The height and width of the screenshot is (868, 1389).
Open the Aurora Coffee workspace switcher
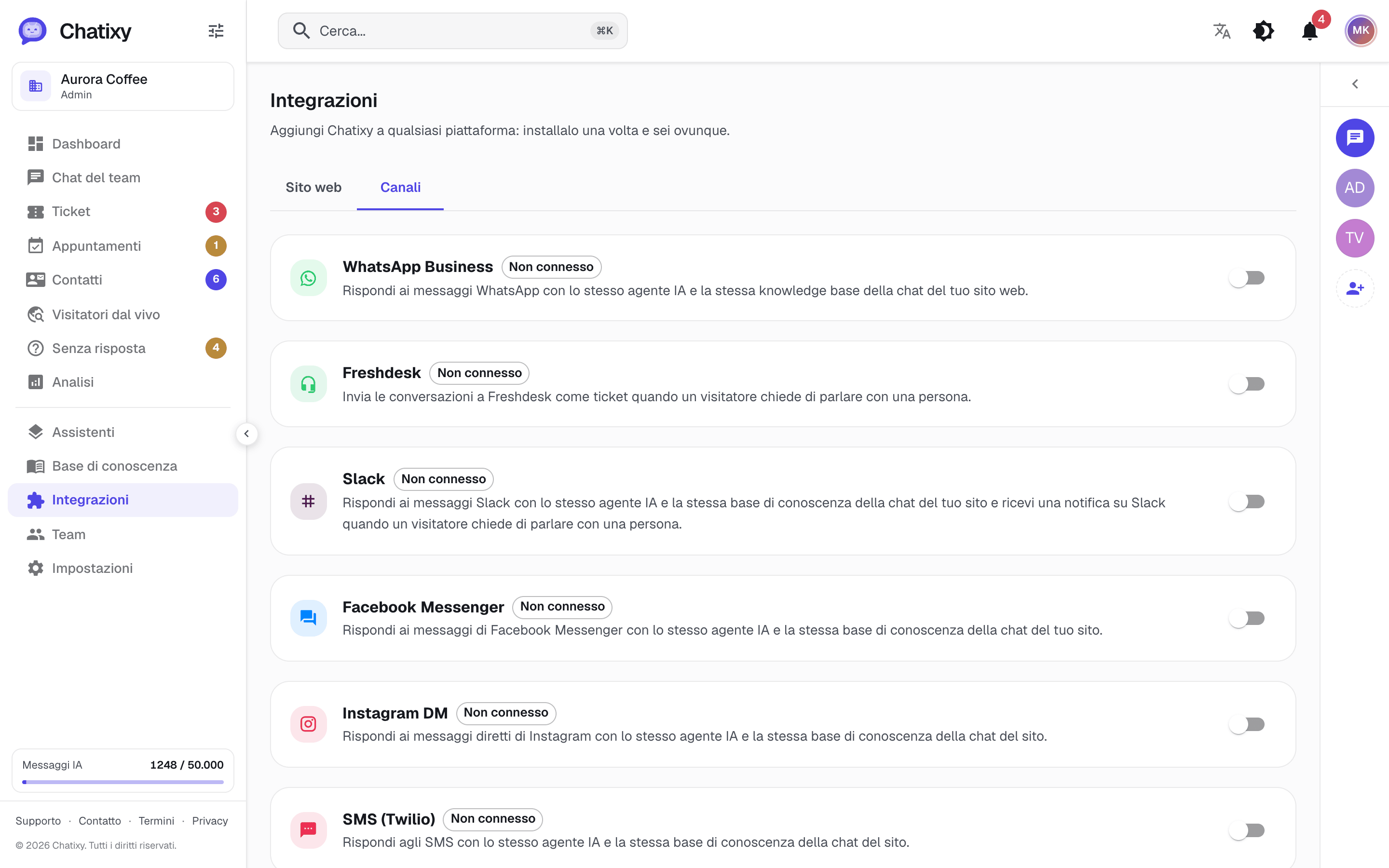[123, 86]
